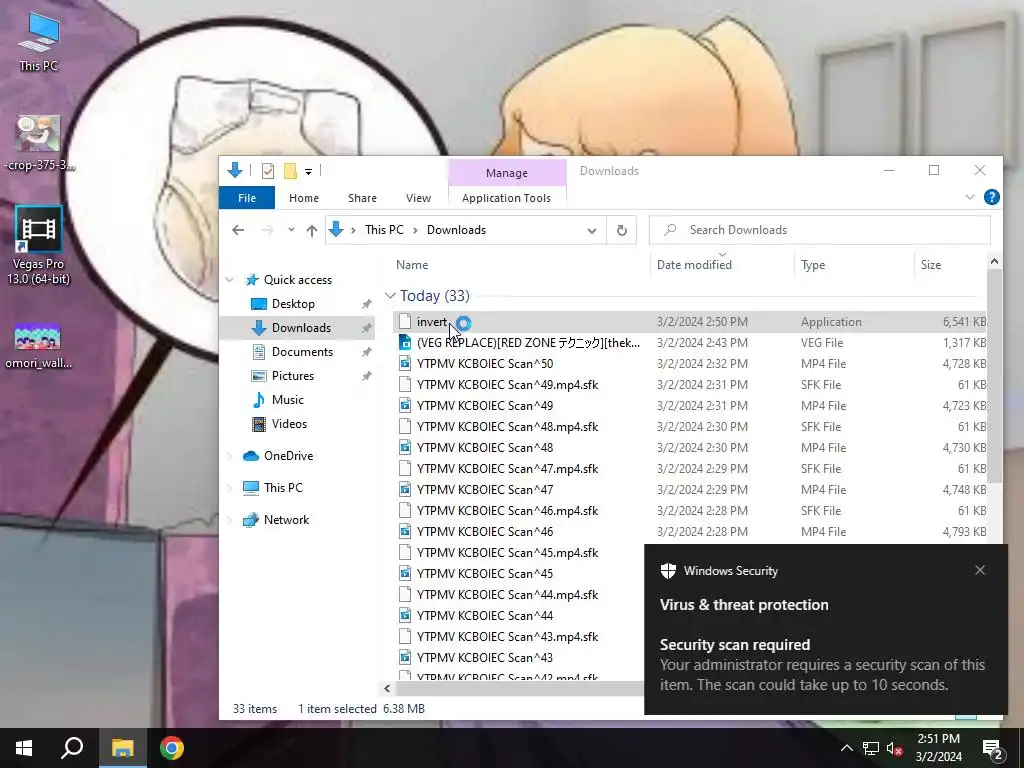Click the vertical scrollbar in file list
This screenshot has height=768, width=1024.
click(x=994, y=377)
